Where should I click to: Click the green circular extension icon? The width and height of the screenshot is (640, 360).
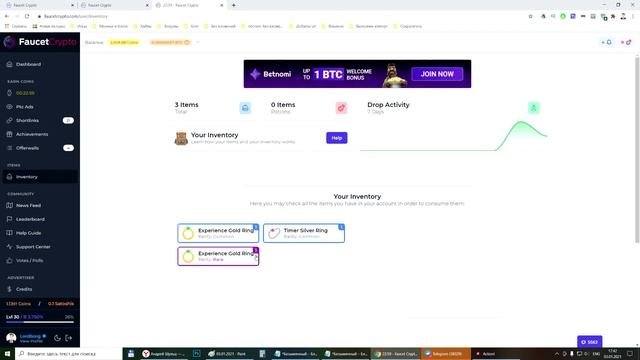click(x=563, y=16)
